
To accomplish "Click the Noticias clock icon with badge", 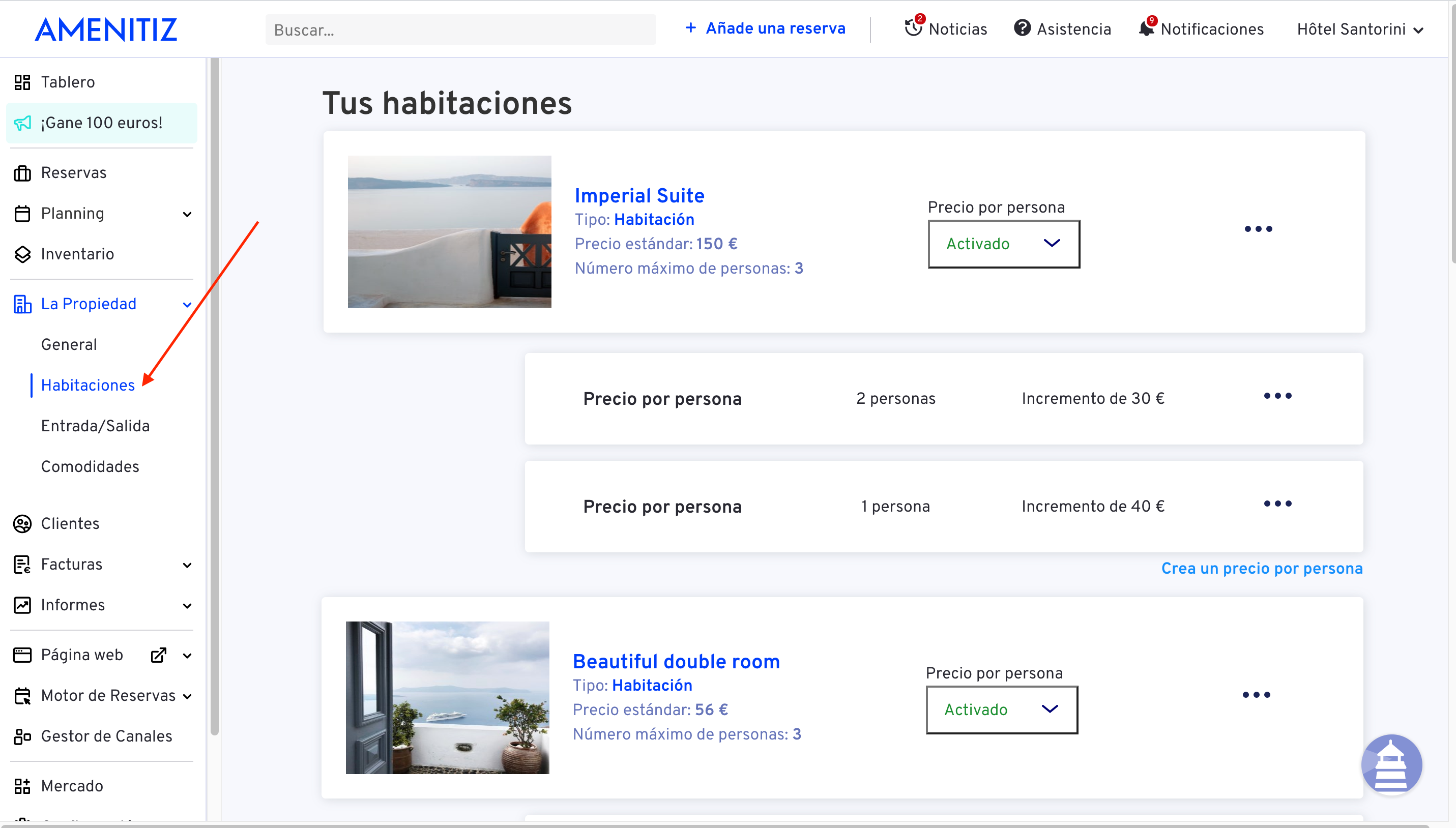I will [914, 27].
